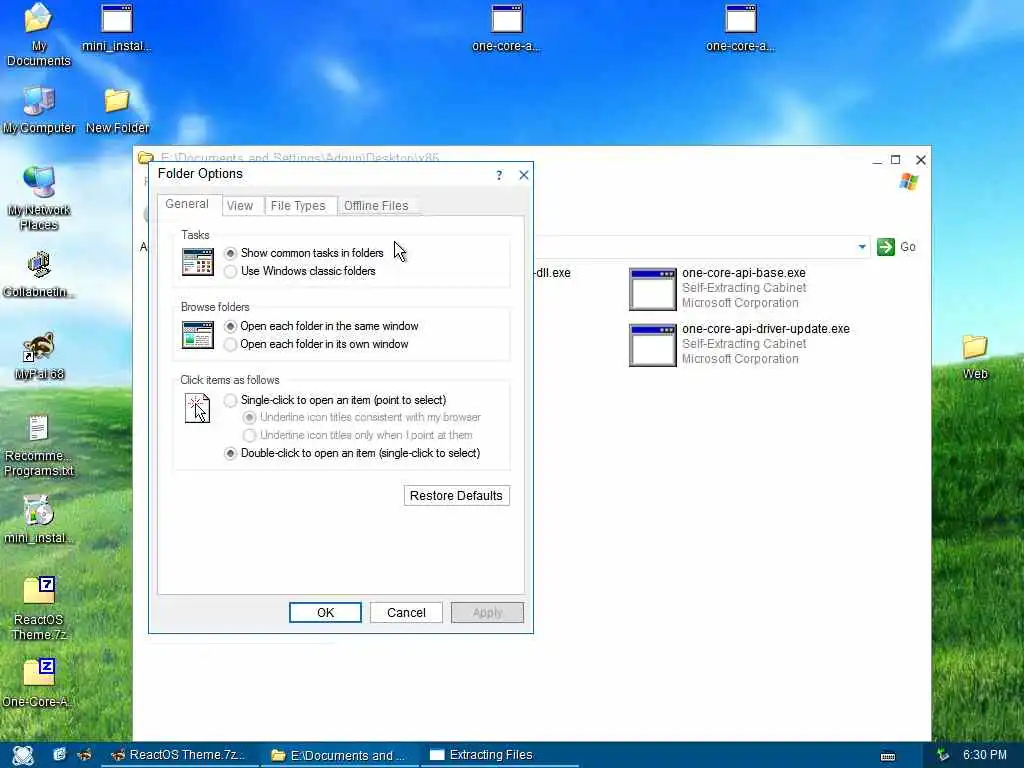Close the Folder Options dialog
The width and height of the screenshot is (1024, 768).
click(x=524, y=175)
